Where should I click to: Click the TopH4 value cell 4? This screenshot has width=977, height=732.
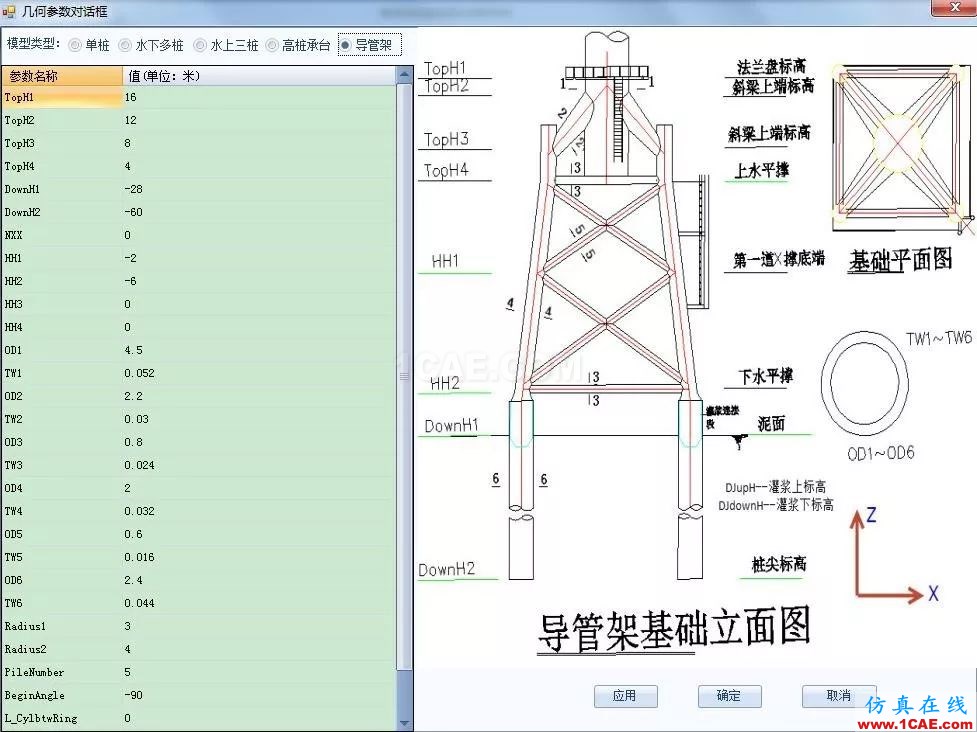click(259, 166)
